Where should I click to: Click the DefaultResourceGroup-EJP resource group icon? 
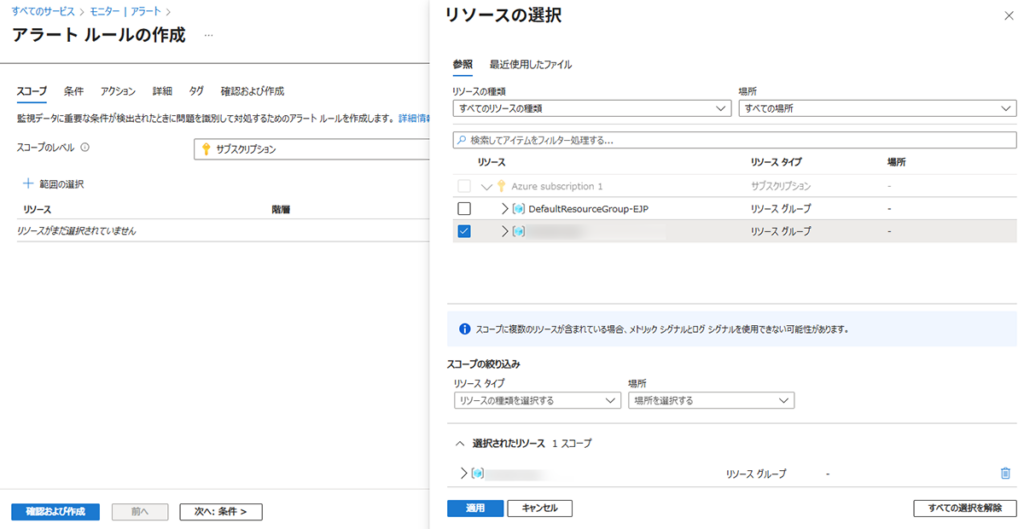coord(519,208)
